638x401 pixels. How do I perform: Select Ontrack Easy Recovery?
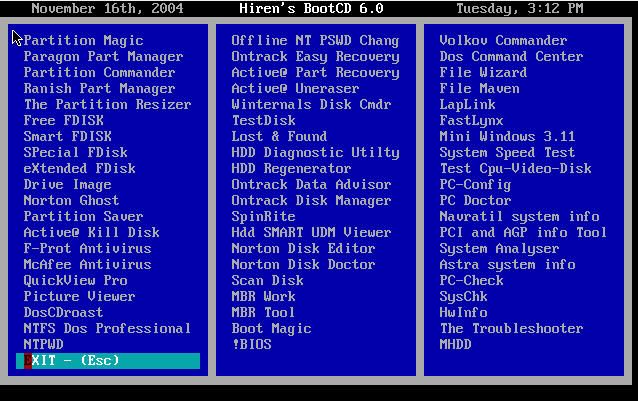(315, 57)
